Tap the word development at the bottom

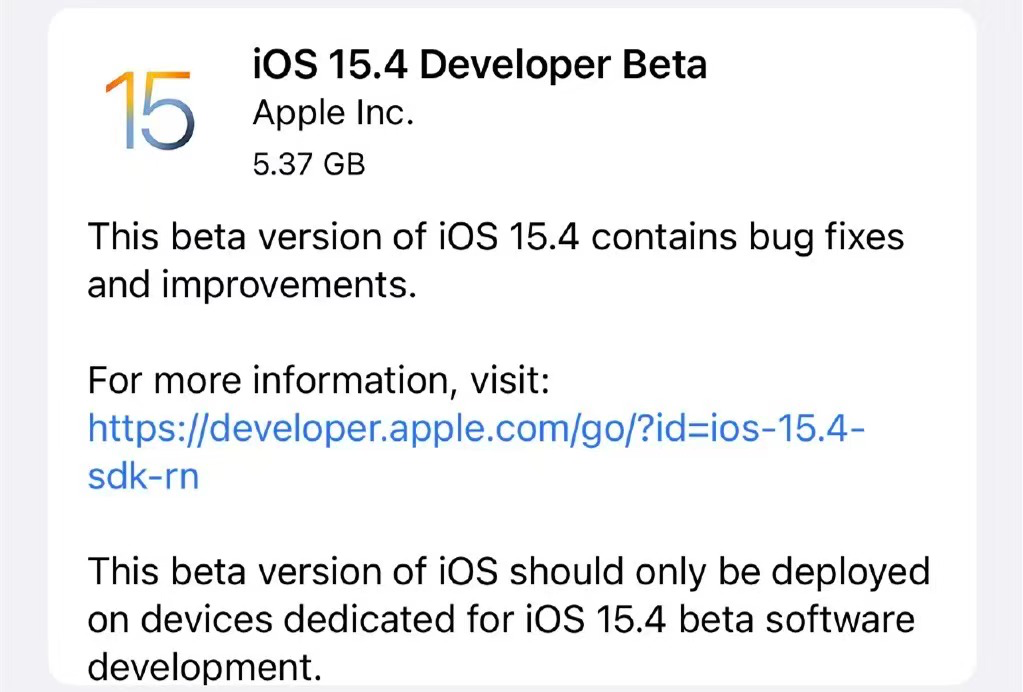pyautogui.click(x=205, y=666)
